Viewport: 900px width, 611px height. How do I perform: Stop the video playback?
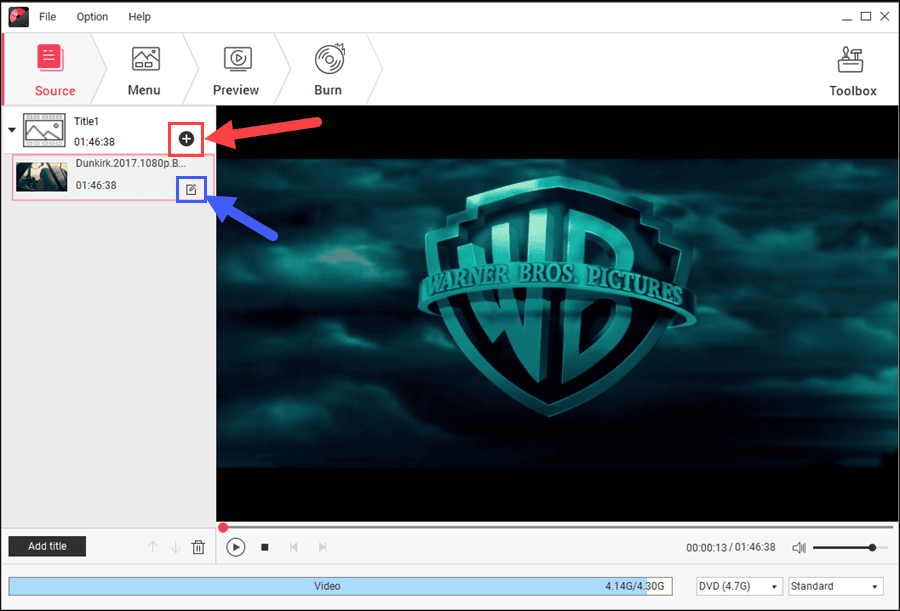tap(265, 547)
